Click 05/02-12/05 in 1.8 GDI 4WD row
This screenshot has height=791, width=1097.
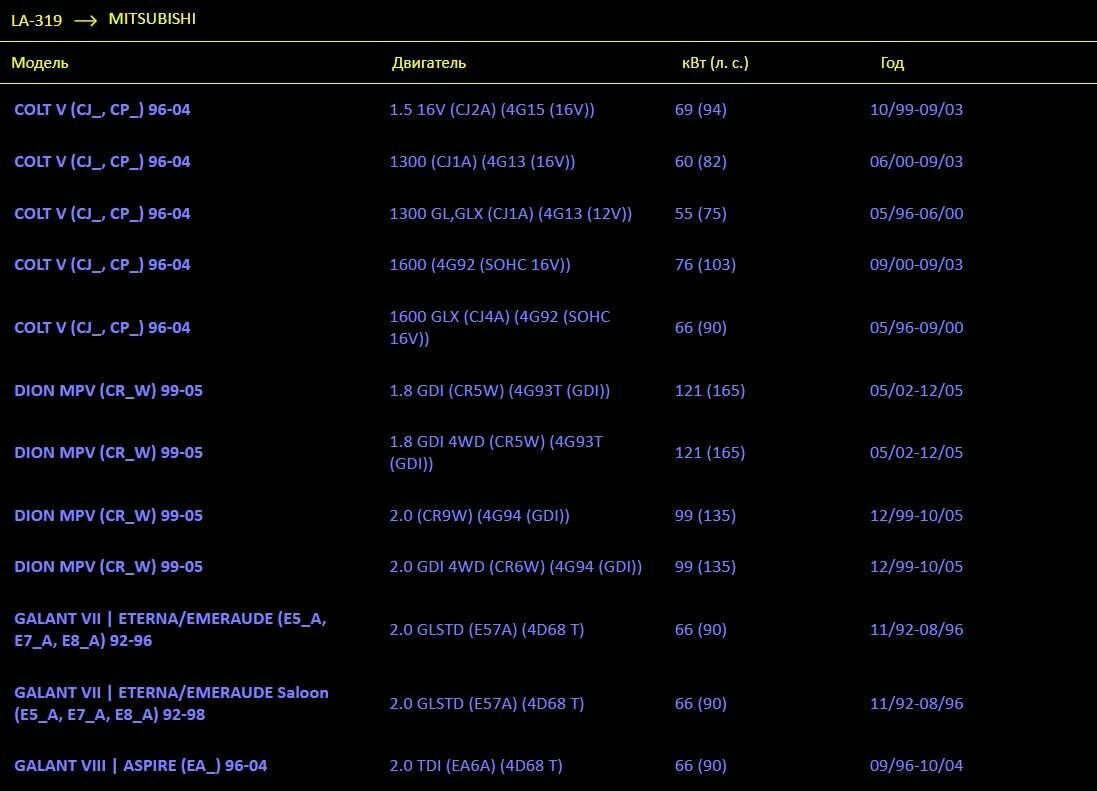tap(916, 452)
